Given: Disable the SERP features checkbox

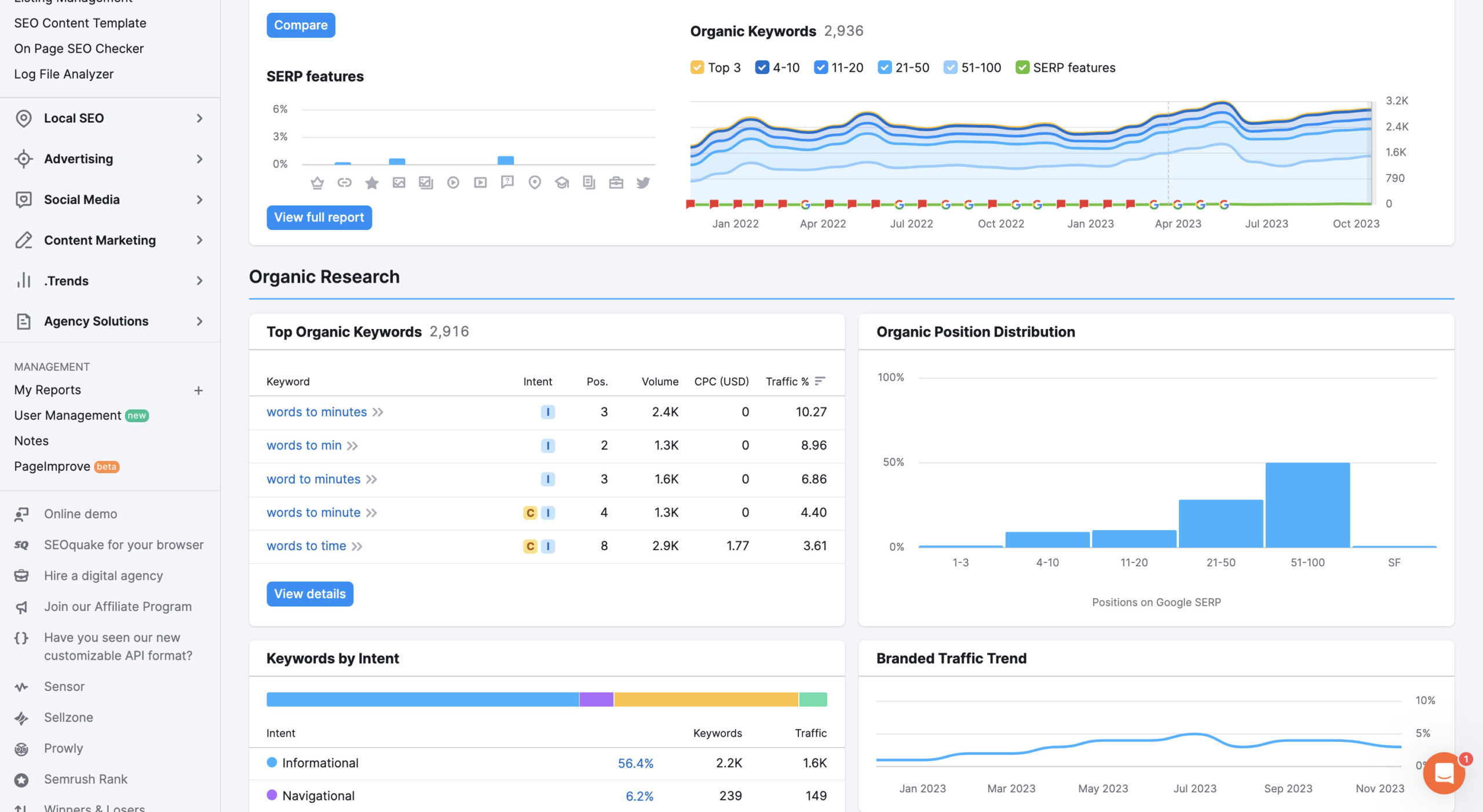Looking at the screenshot, I should (1022, 68).
